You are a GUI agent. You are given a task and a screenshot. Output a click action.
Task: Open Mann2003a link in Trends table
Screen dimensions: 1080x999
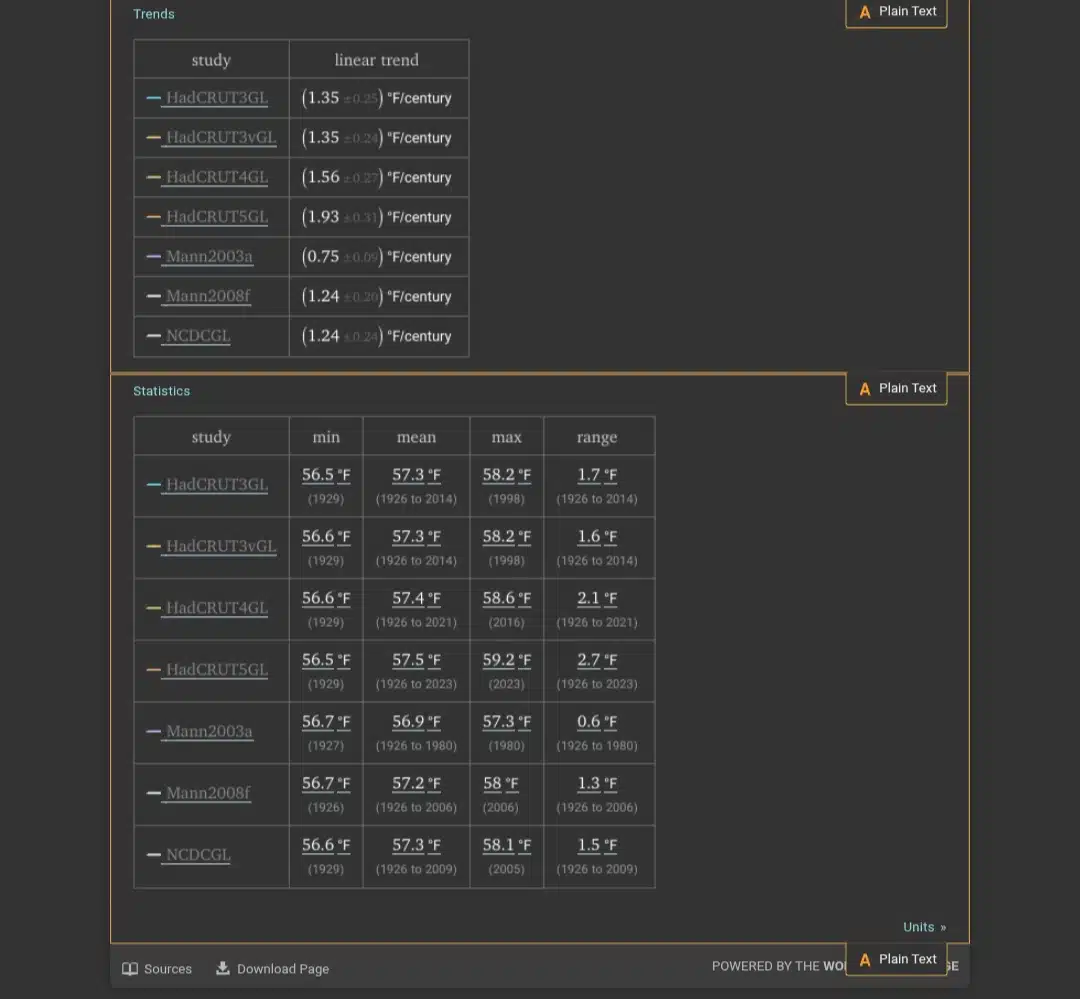coord(209,256)
